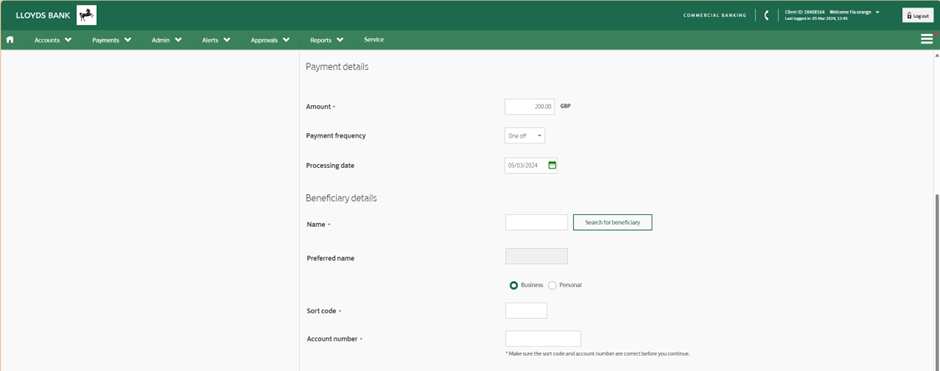The image size is (940, 371).
Task: Click the sort code warning note
Action: click(598, 354)
